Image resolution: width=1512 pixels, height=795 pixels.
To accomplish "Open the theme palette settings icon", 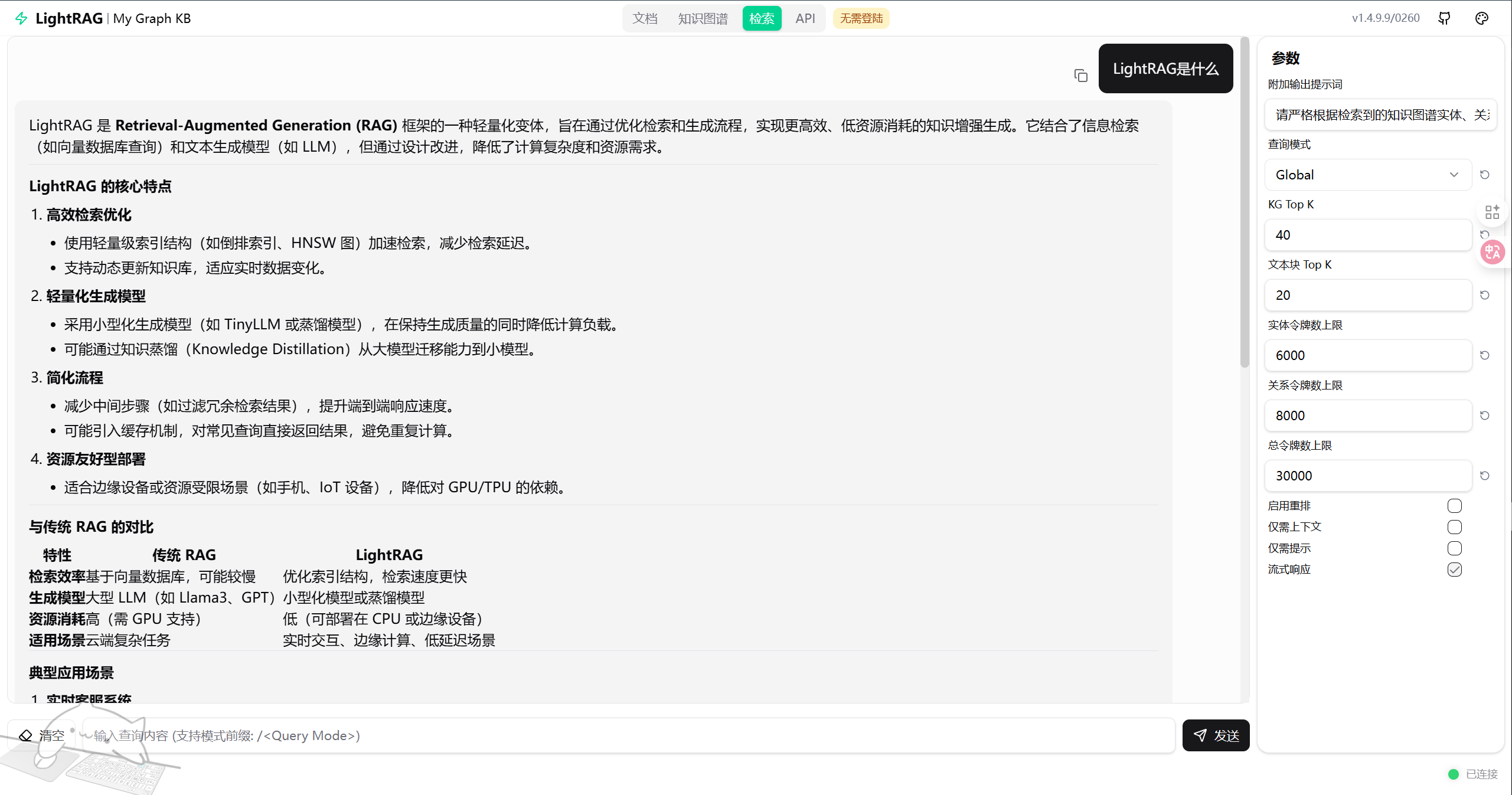I will (1481, 18).
